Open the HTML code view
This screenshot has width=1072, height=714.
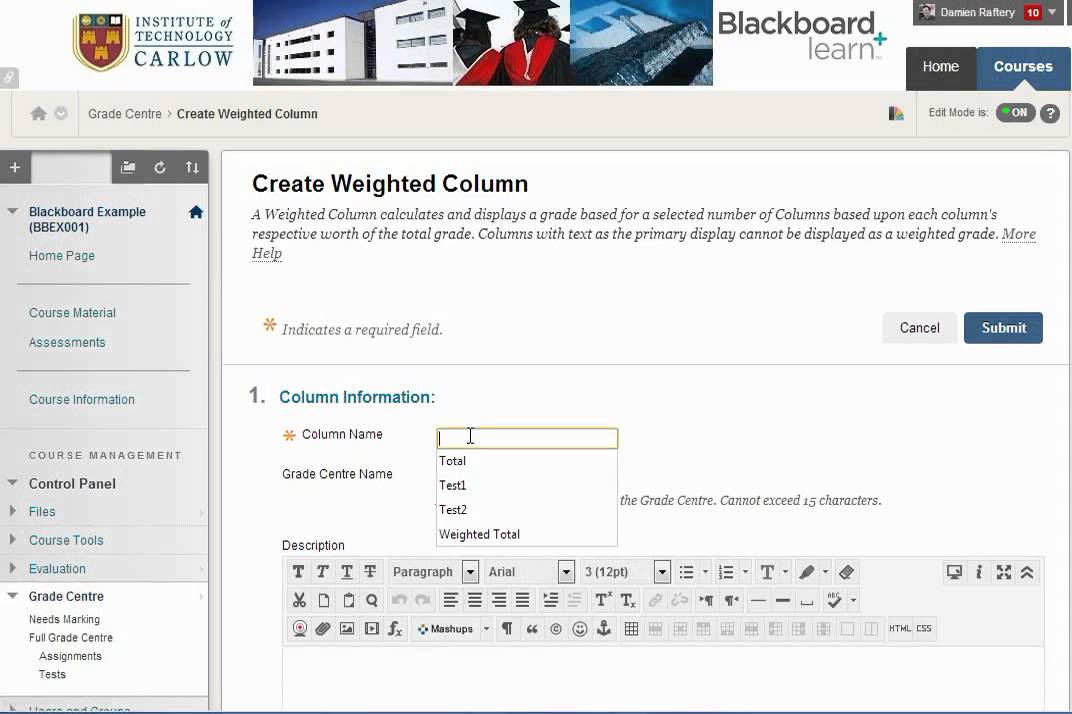click(x=900, y=629)
